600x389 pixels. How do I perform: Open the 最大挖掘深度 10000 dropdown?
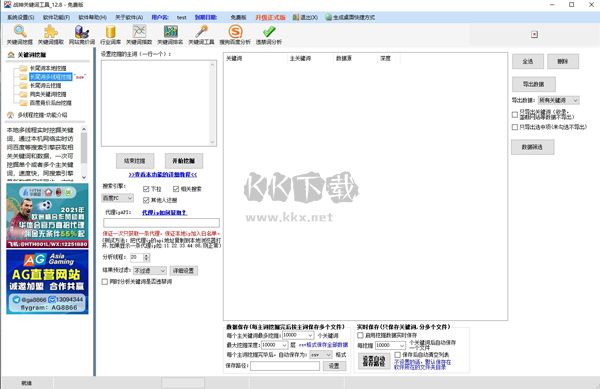coord(274,345)
